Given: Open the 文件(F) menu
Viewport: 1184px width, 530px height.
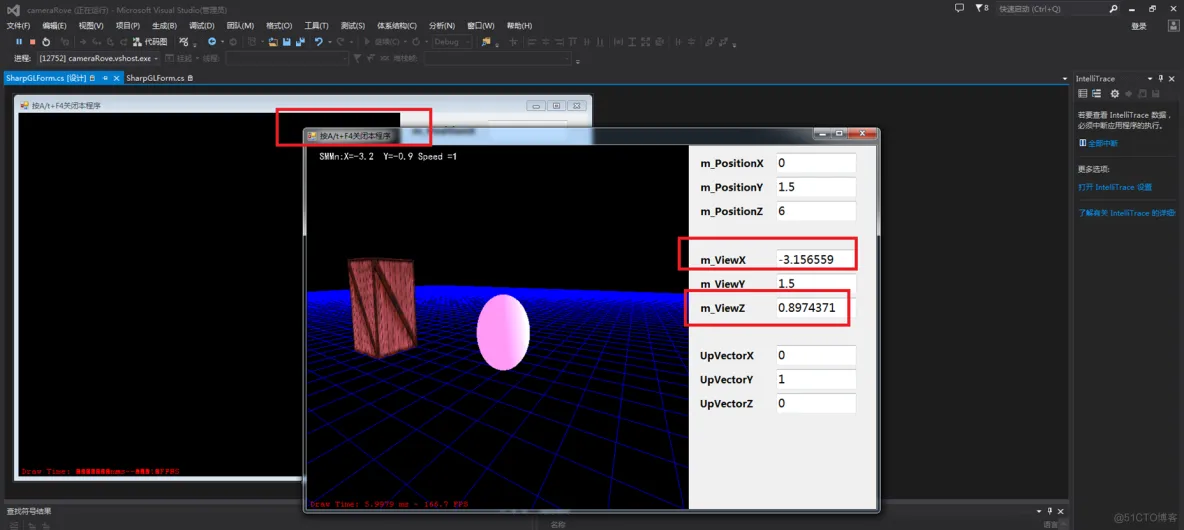Looking at the screenshot, I should 18,26.
